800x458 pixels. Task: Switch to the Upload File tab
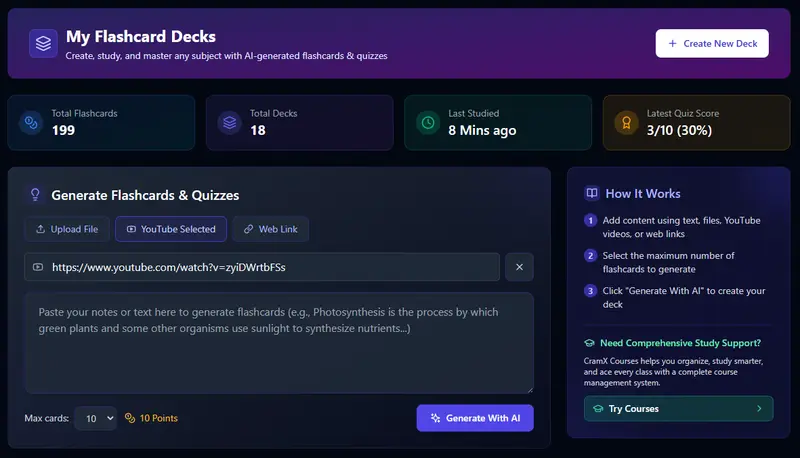[x=67, y=229]
